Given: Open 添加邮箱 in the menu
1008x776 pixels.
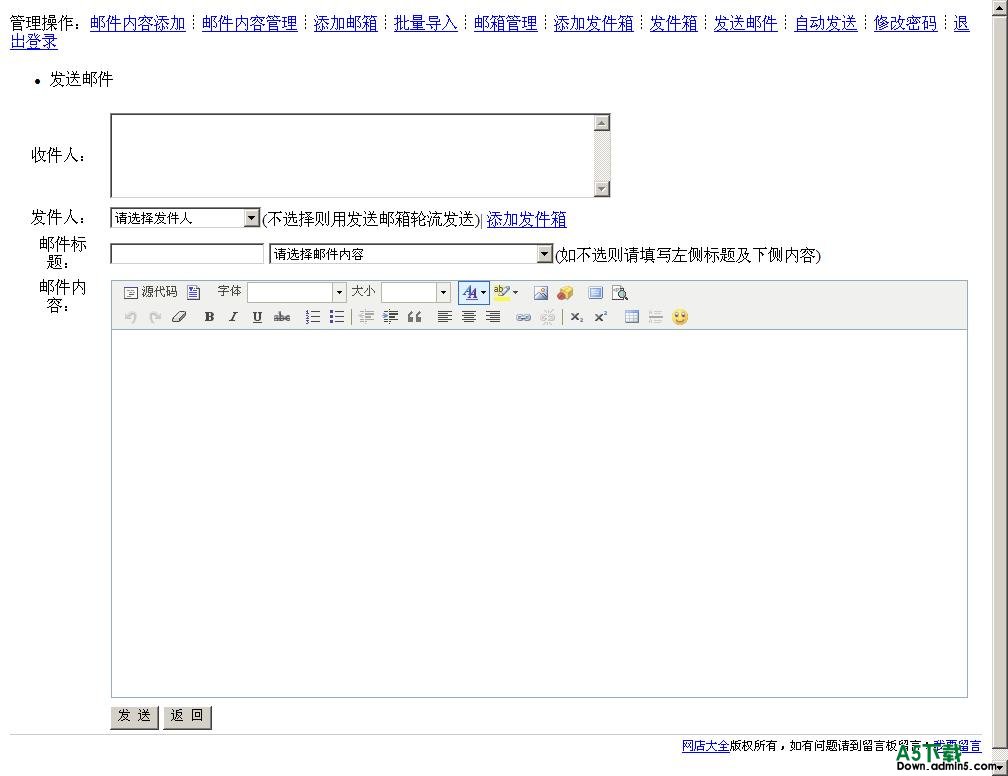Looking at the screenshot, I should pyautogui.click(x=346, y=23).
